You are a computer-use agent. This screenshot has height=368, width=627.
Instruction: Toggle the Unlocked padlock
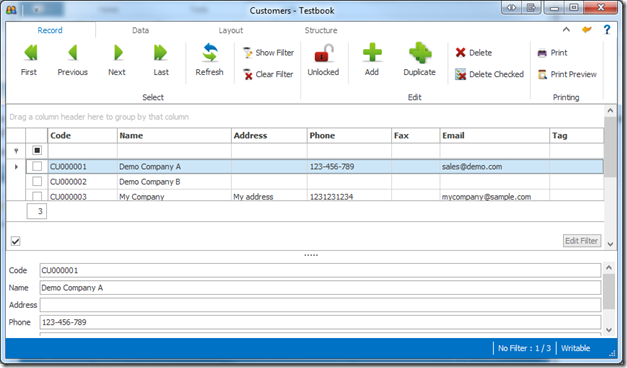coord(323,60)
